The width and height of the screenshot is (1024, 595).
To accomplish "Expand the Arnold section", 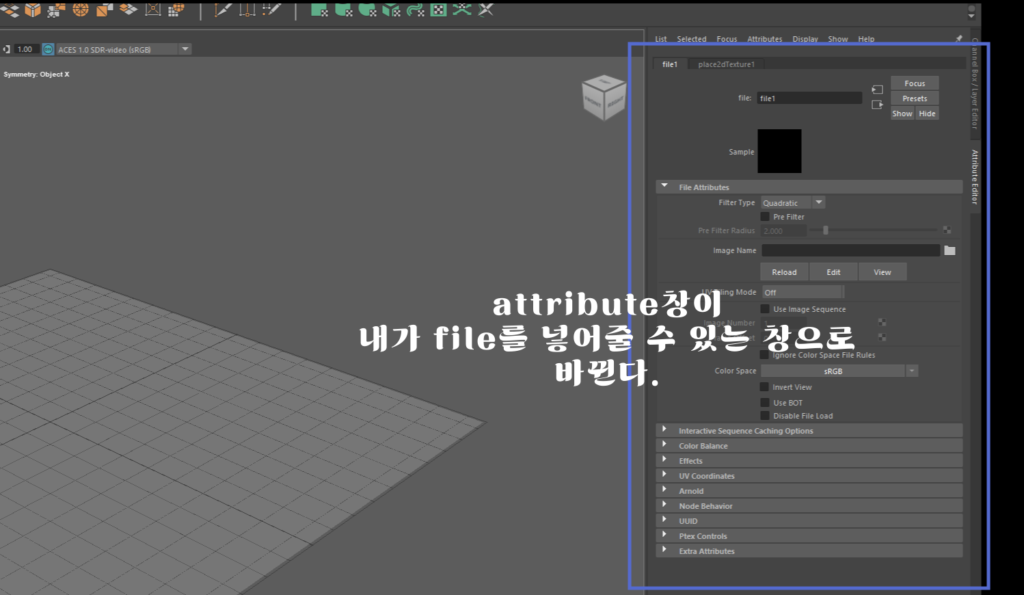I will tap(809, 491).
